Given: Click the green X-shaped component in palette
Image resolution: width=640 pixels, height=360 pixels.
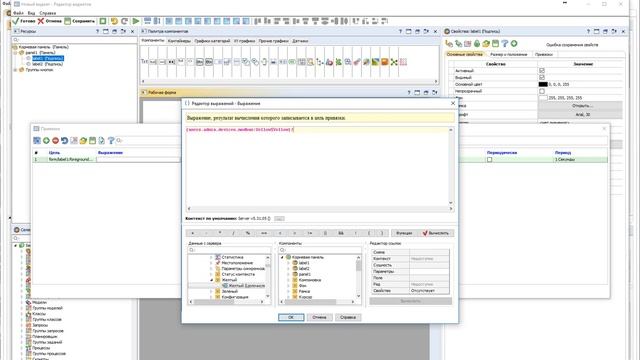Looking at the screenshot, I should (394, 62).
